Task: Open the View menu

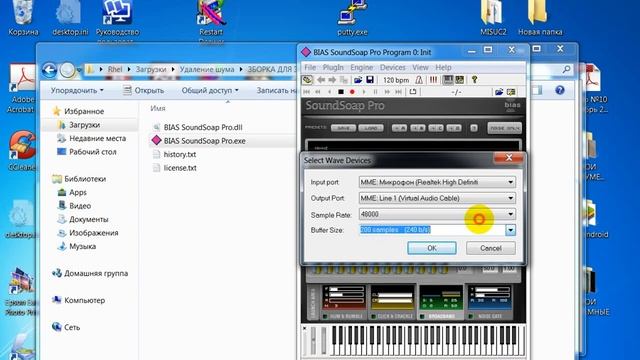Action: coord(420,67)
